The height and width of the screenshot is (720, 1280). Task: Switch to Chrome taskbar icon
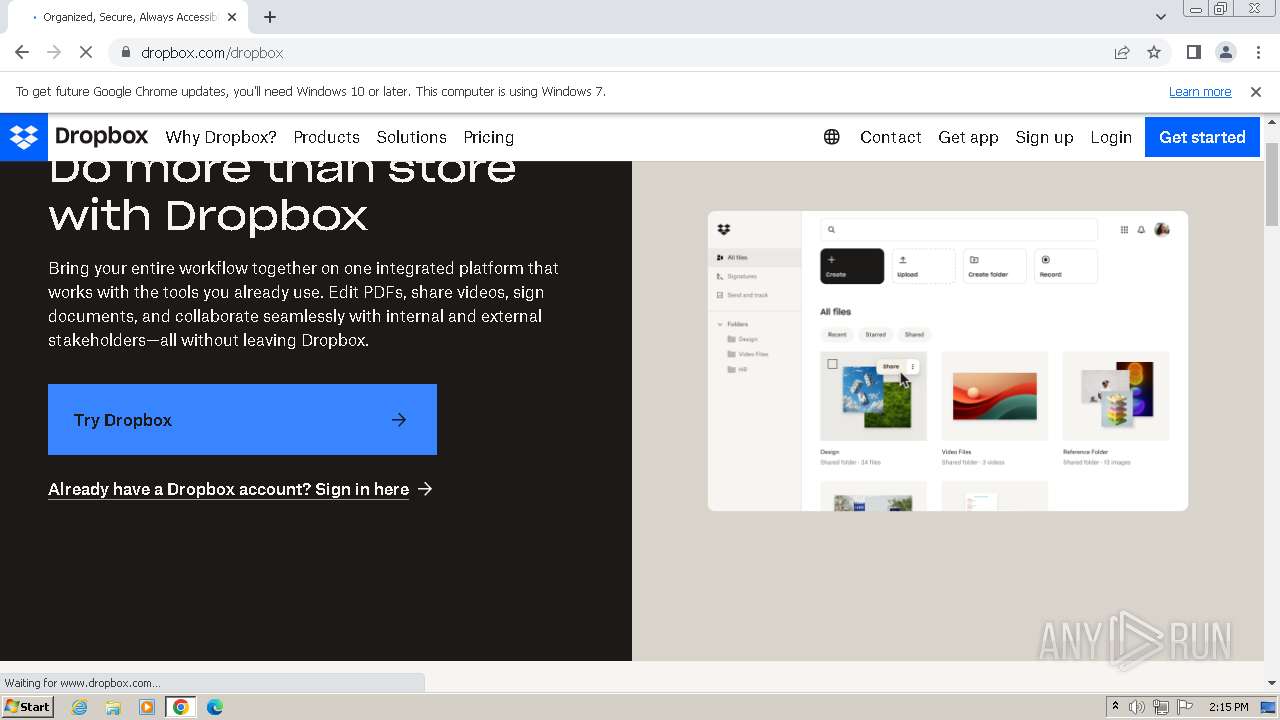tap(181, 707)
